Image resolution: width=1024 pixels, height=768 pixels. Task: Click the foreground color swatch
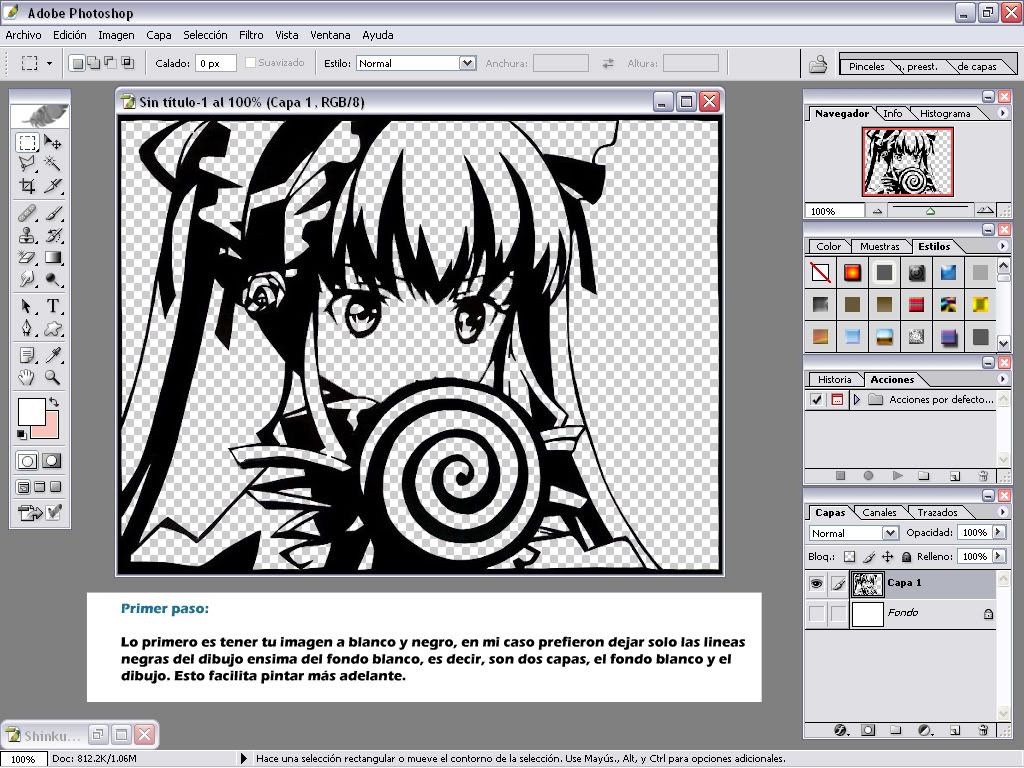click(31, 411)
